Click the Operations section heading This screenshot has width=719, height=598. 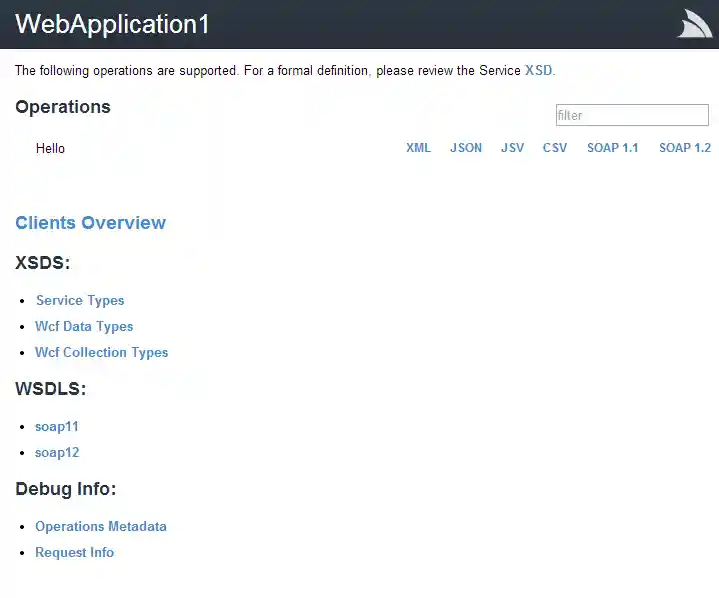63,107
